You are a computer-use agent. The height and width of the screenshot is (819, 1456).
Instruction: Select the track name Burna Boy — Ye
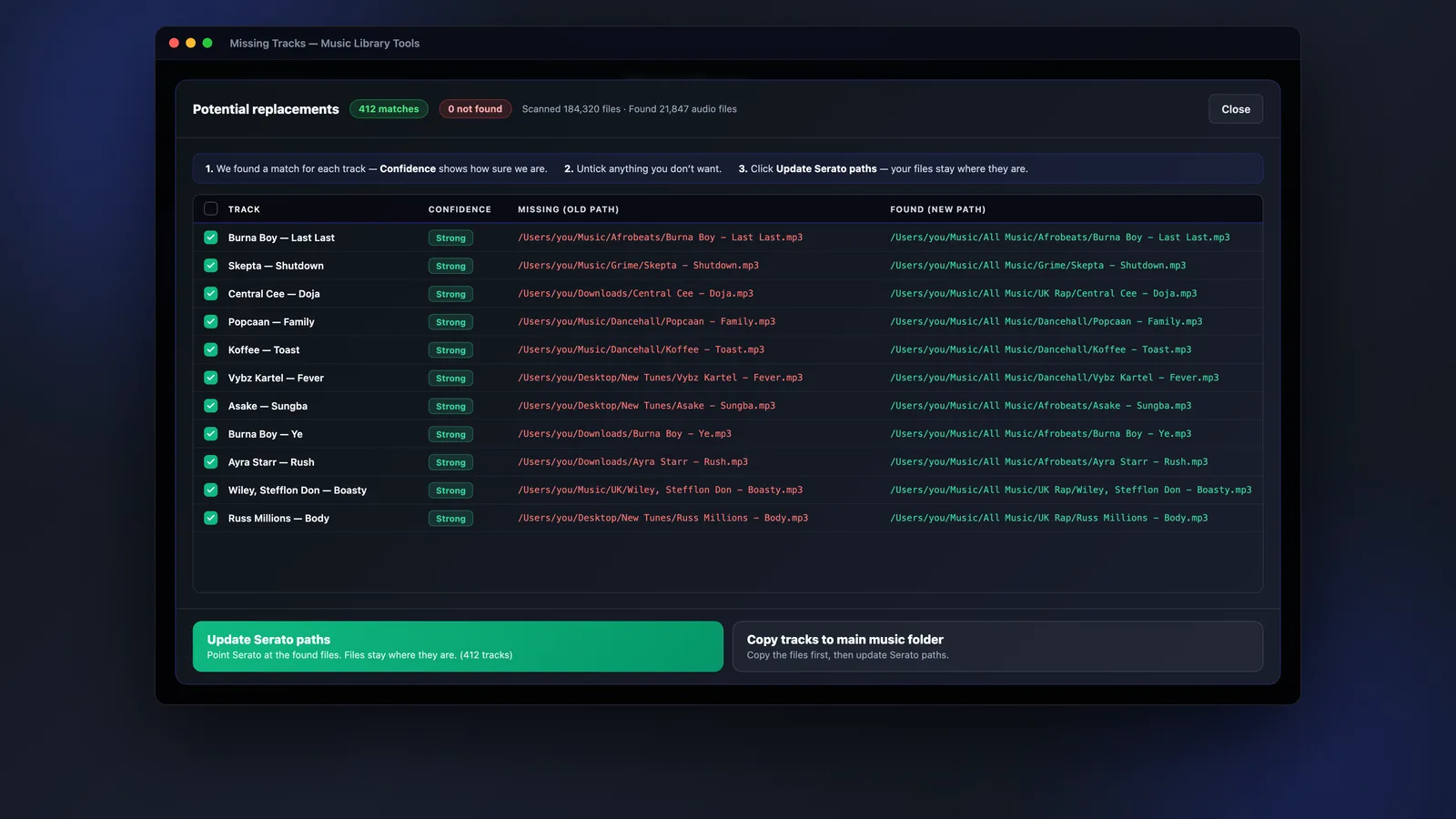[x=266, y=435]
